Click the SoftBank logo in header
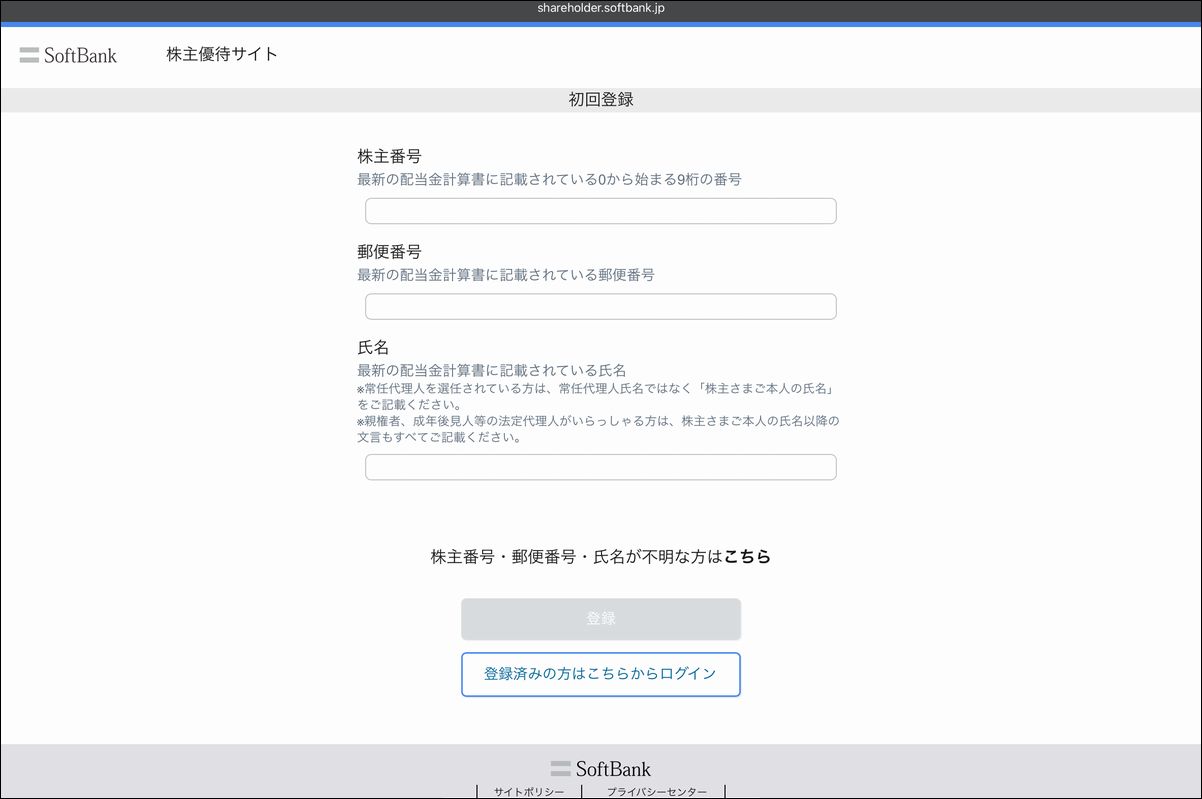1202x799 pixels. [x=68, y=55]
